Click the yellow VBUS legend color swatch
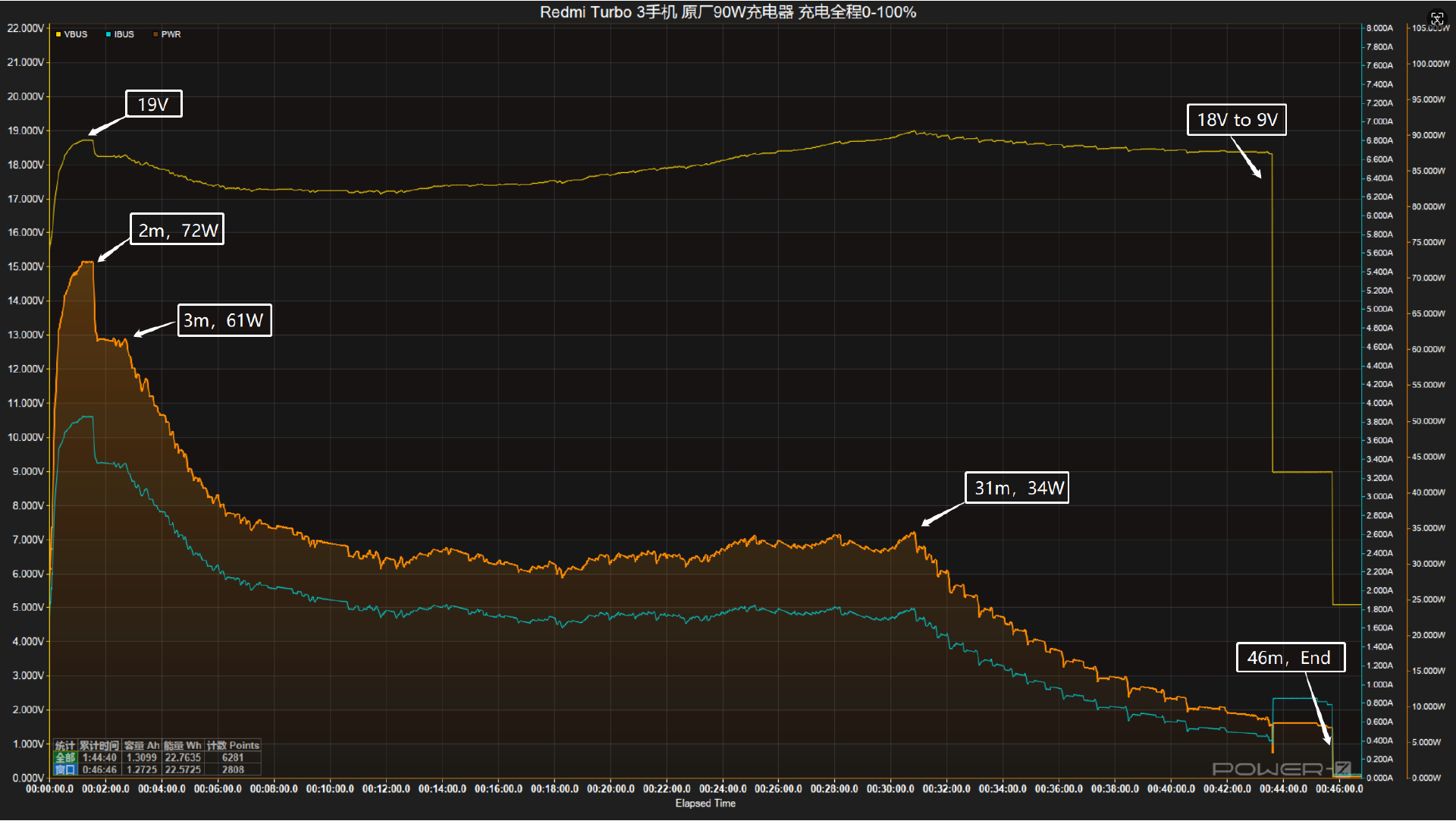The height and width of the screenshot is (821, 1456). point(58,34)
